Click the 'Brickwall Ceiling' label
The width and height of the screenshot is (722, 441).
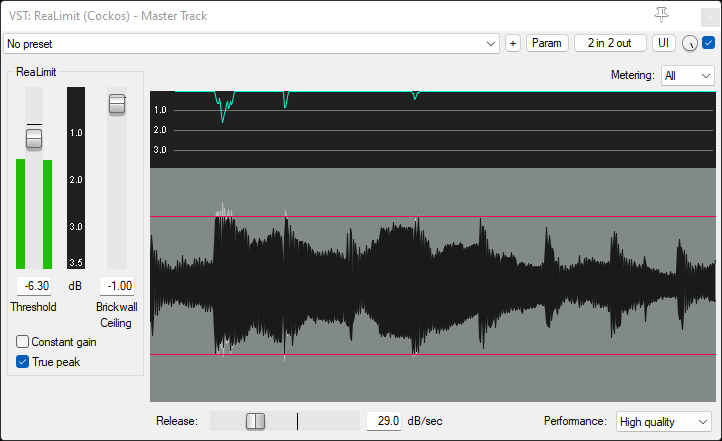pos(116,315)
